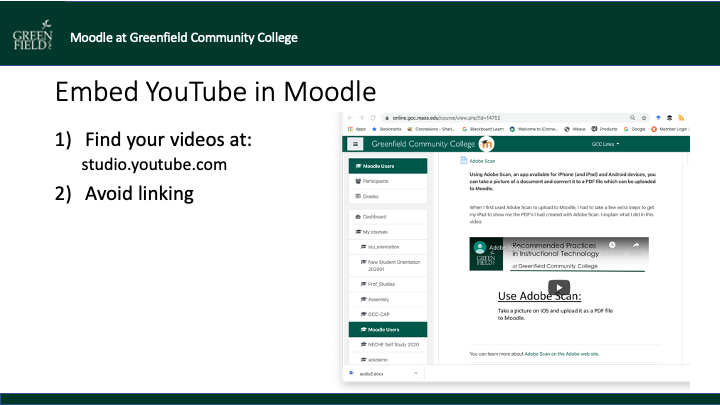Open the Google bookmark
The image size is (720, 405).
[x=634, y=129]
